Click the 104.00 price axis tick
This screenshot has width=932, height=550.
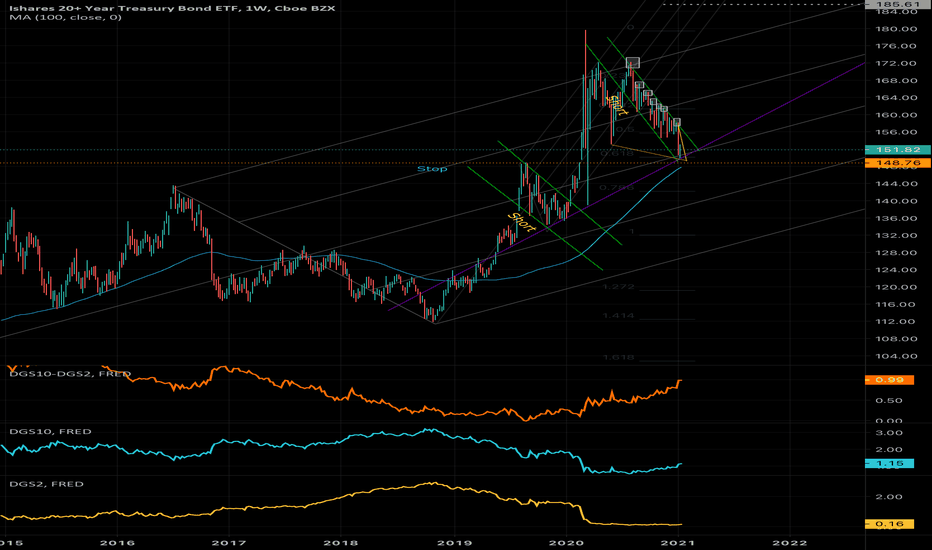click(896, 356)
